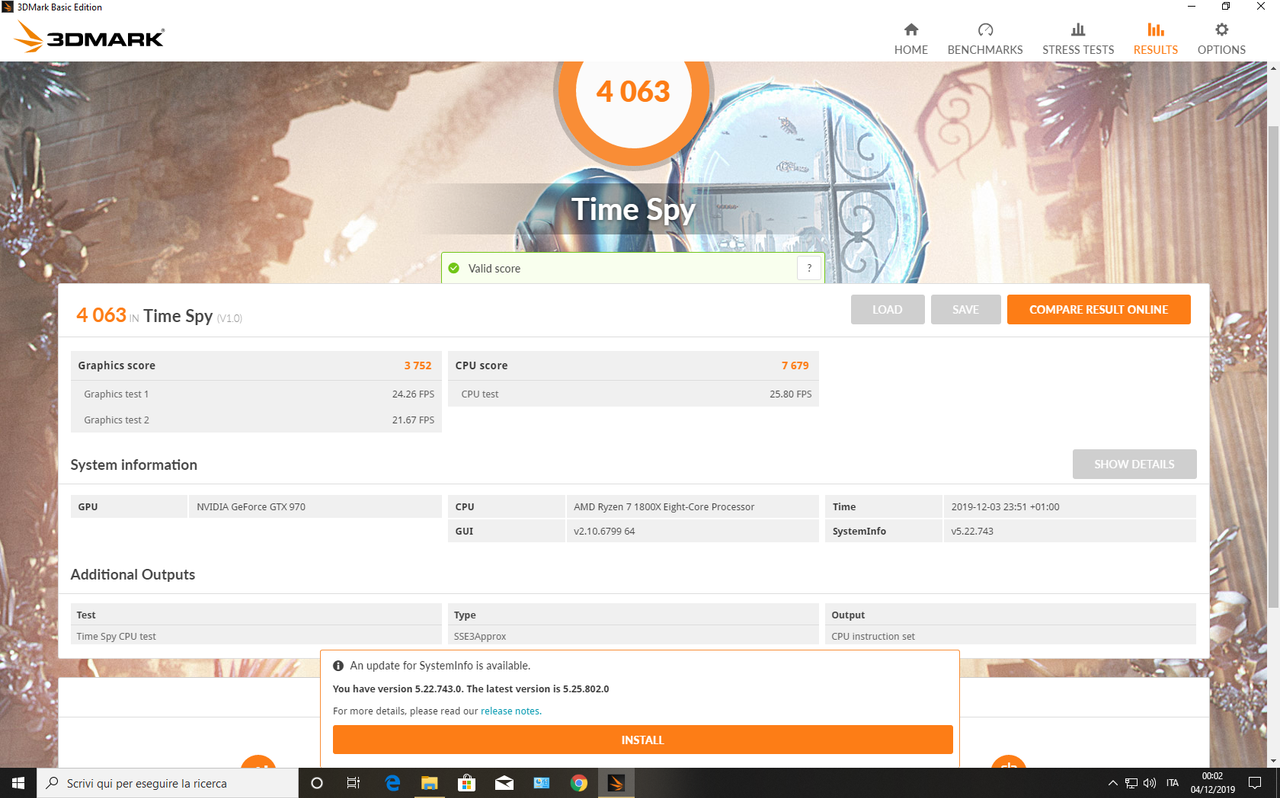Click the LOAD button
Viewport: 1280px width, 798px height.
click(x=887, y=310)
